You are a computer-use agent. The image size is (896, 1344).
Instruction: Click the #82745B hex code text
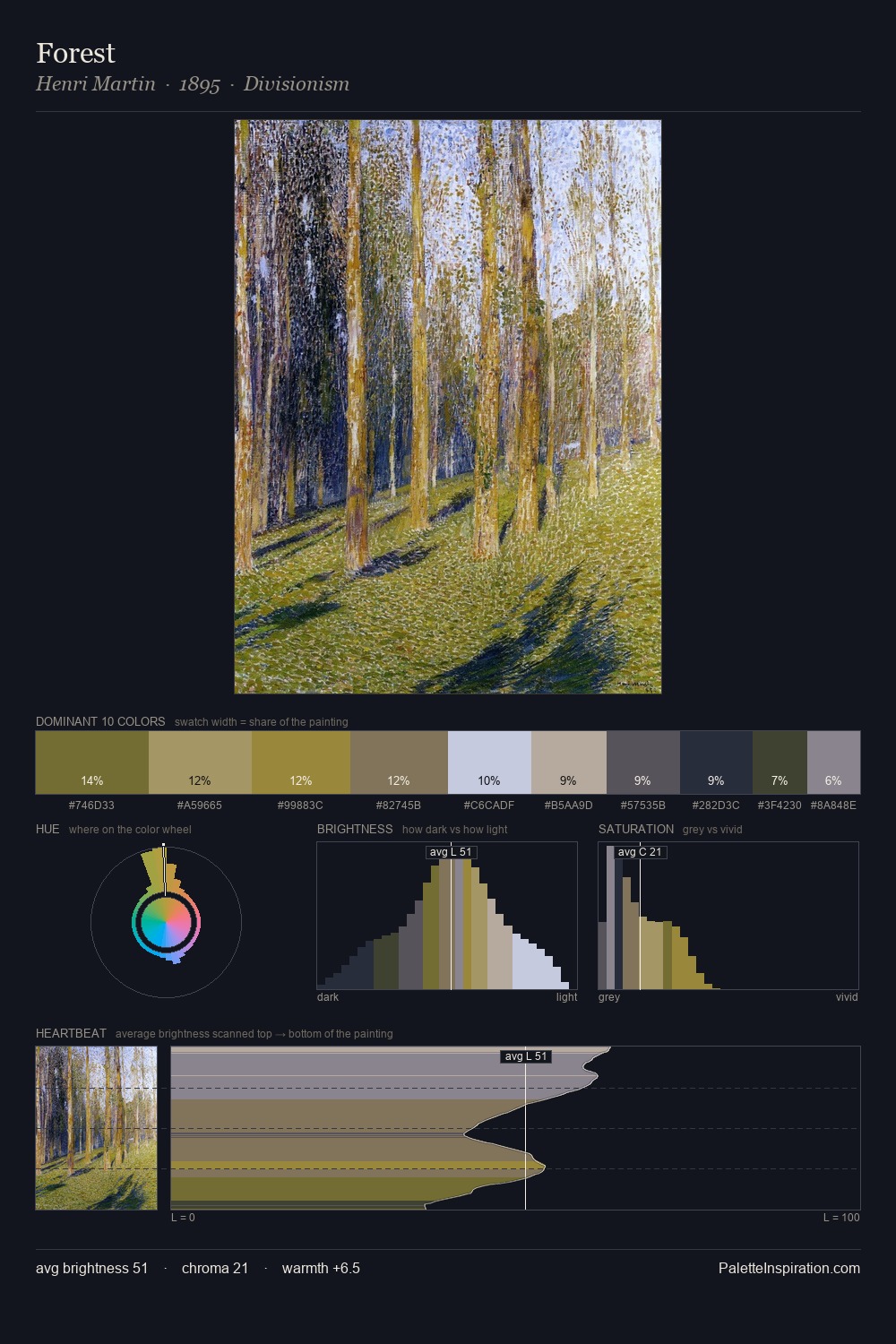point(399,805)
